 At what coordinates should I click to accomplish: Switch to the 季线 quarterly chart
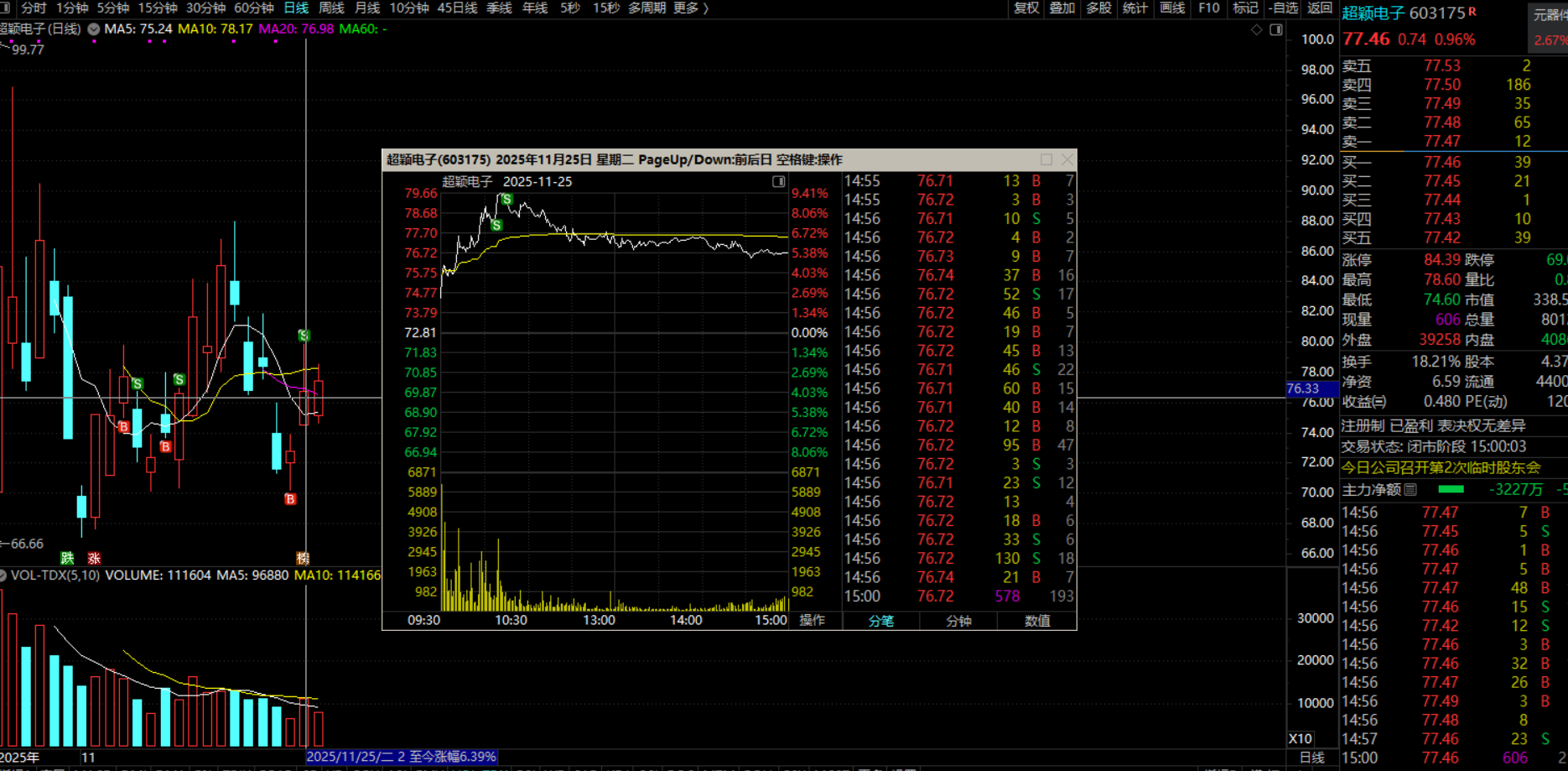[500, 8]
